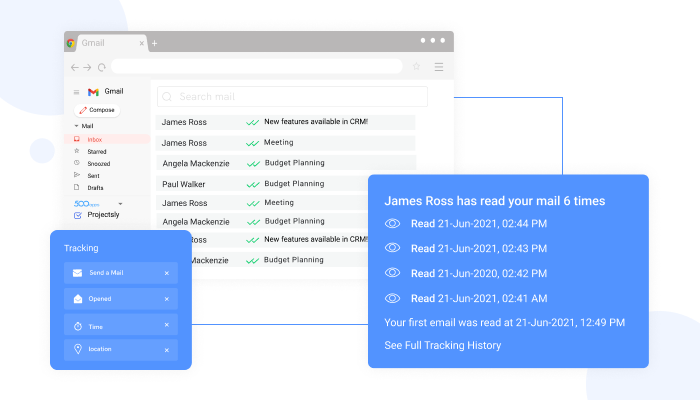Click read ticks on Paul Walker email
This screenshot has width=700, height=400.
tap(253, 184)
